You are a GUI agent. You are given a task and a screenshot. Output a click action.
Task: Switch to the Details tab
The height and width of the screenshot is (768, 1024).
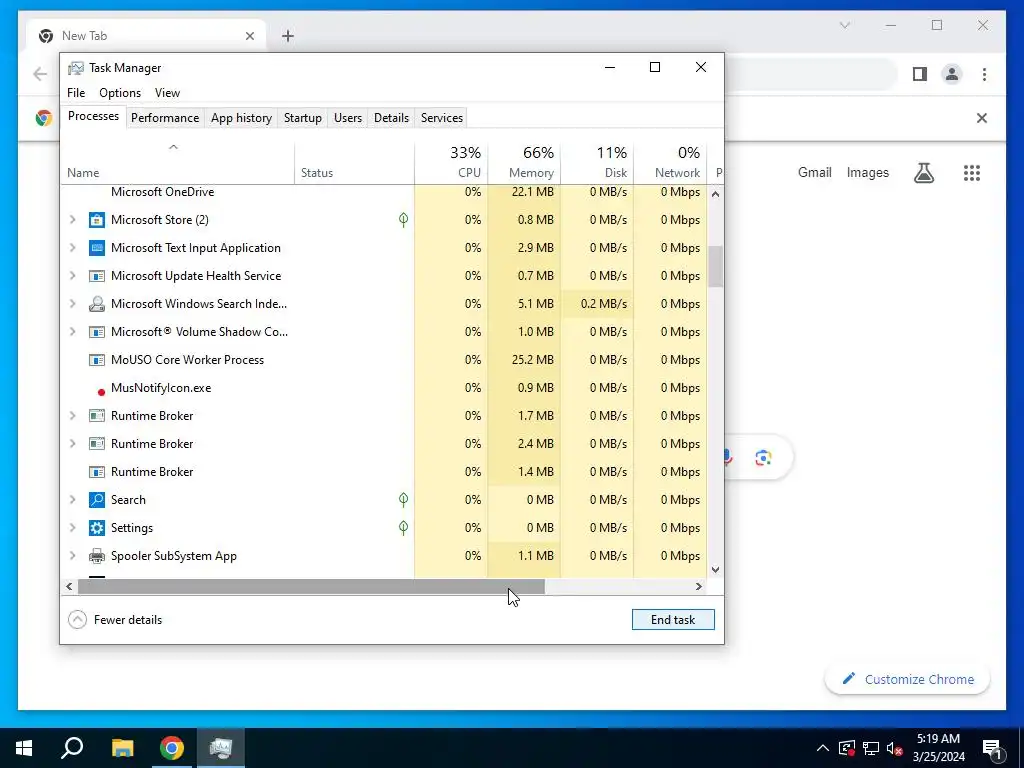pos(391,118)
